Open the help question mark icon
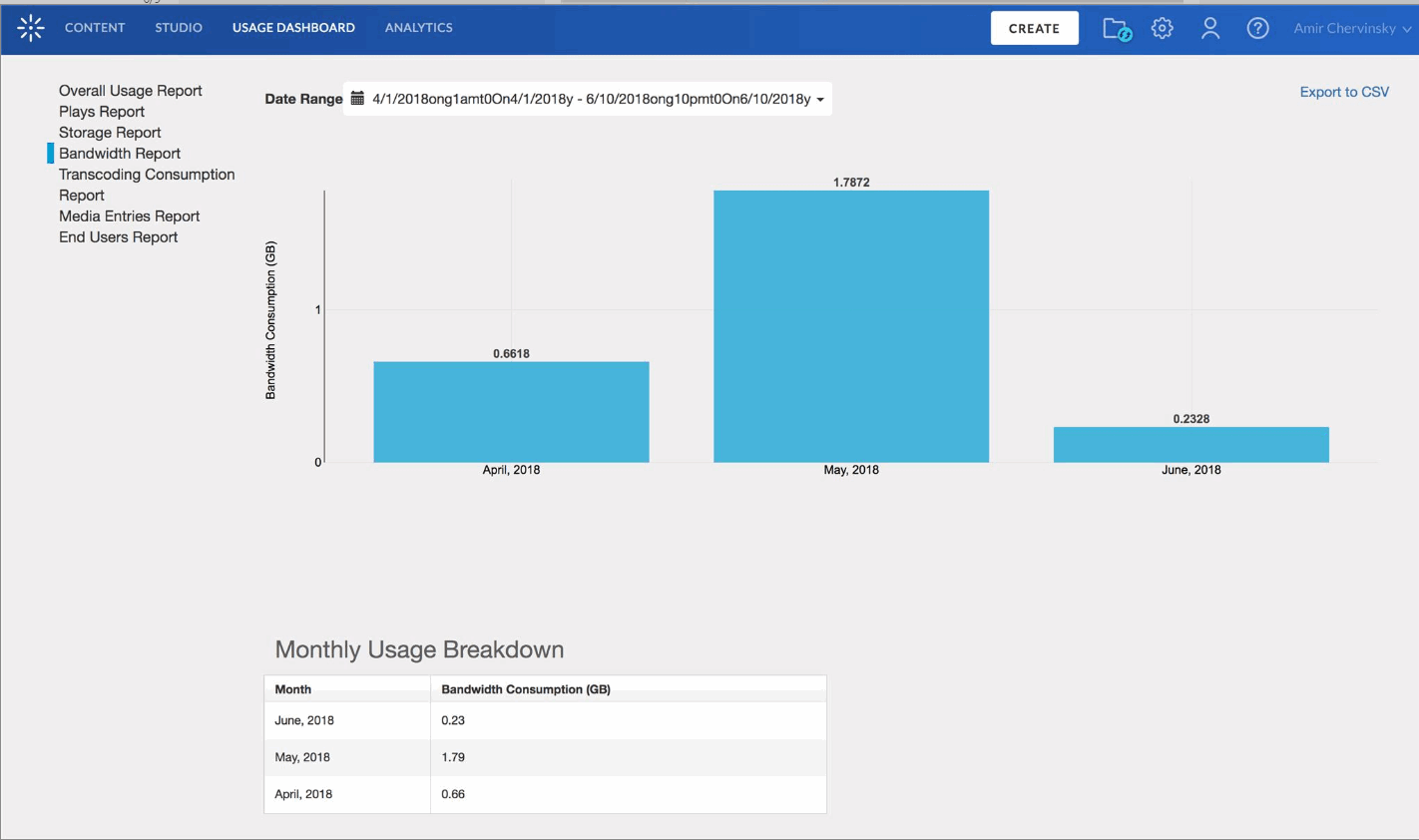Image resolution: width=1419 pixels, height=840 pixels. tap(1257, 28)
